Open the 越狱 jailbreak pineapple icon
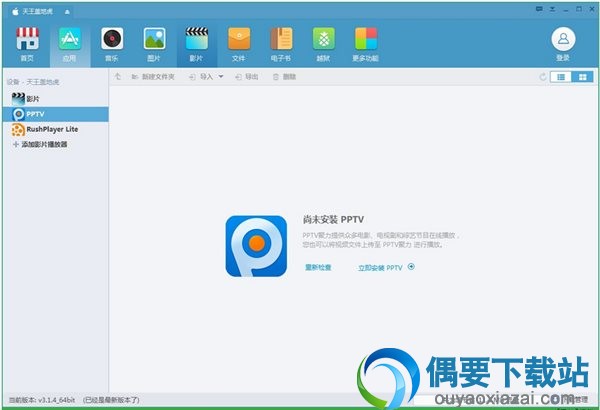The width and height of the screenshot is (600, 410). coord(324,44)
